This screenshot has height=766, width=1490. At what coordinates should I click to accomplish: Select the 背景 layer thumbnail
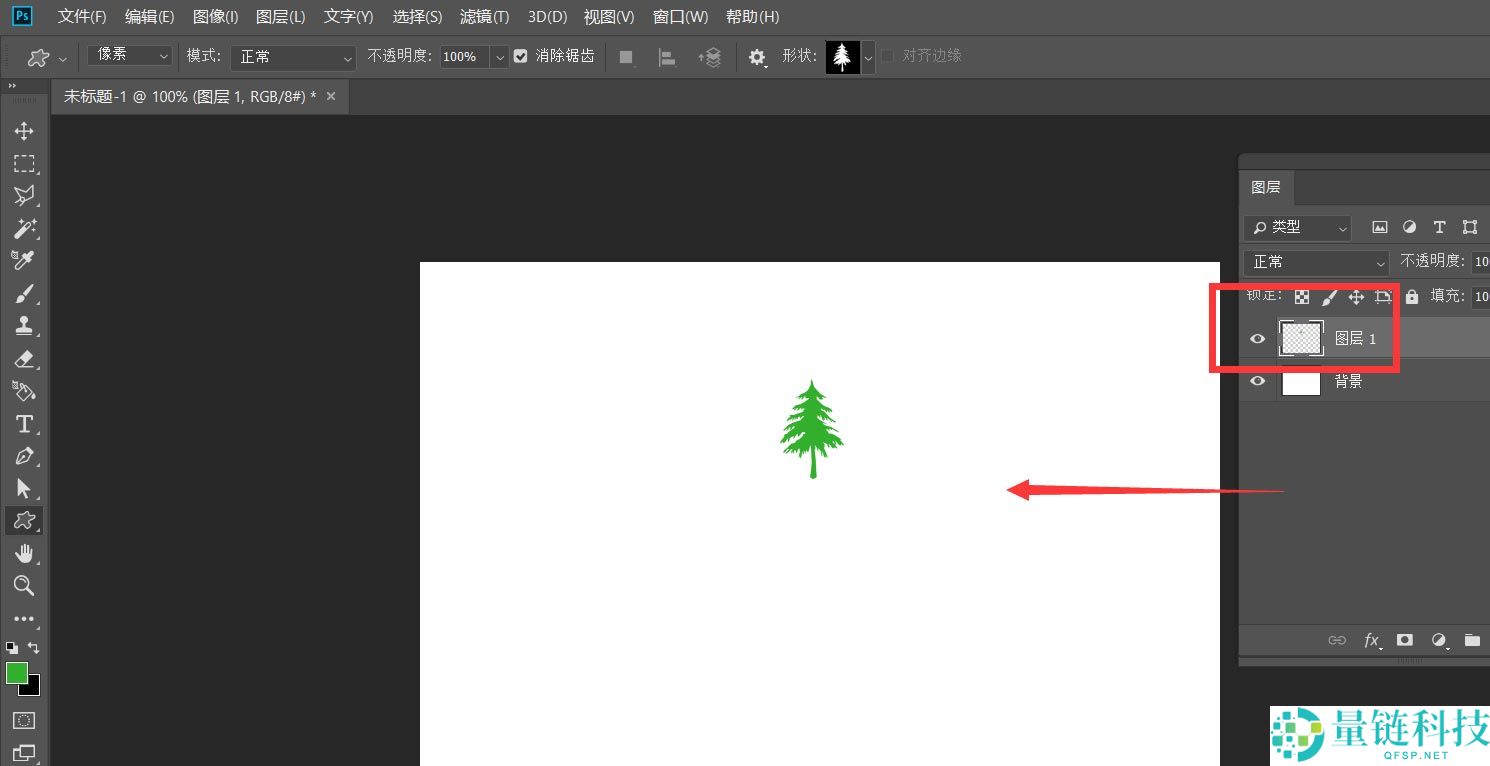tap(1301, 381)
